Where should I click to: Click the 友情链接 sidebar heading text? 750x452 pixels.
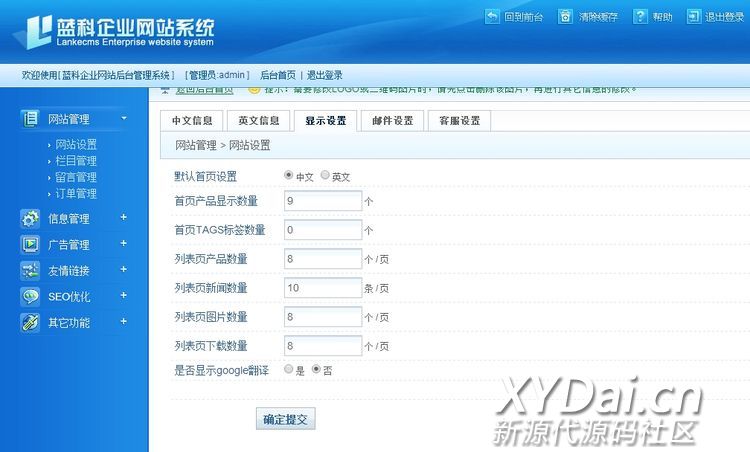pos(68,271)
